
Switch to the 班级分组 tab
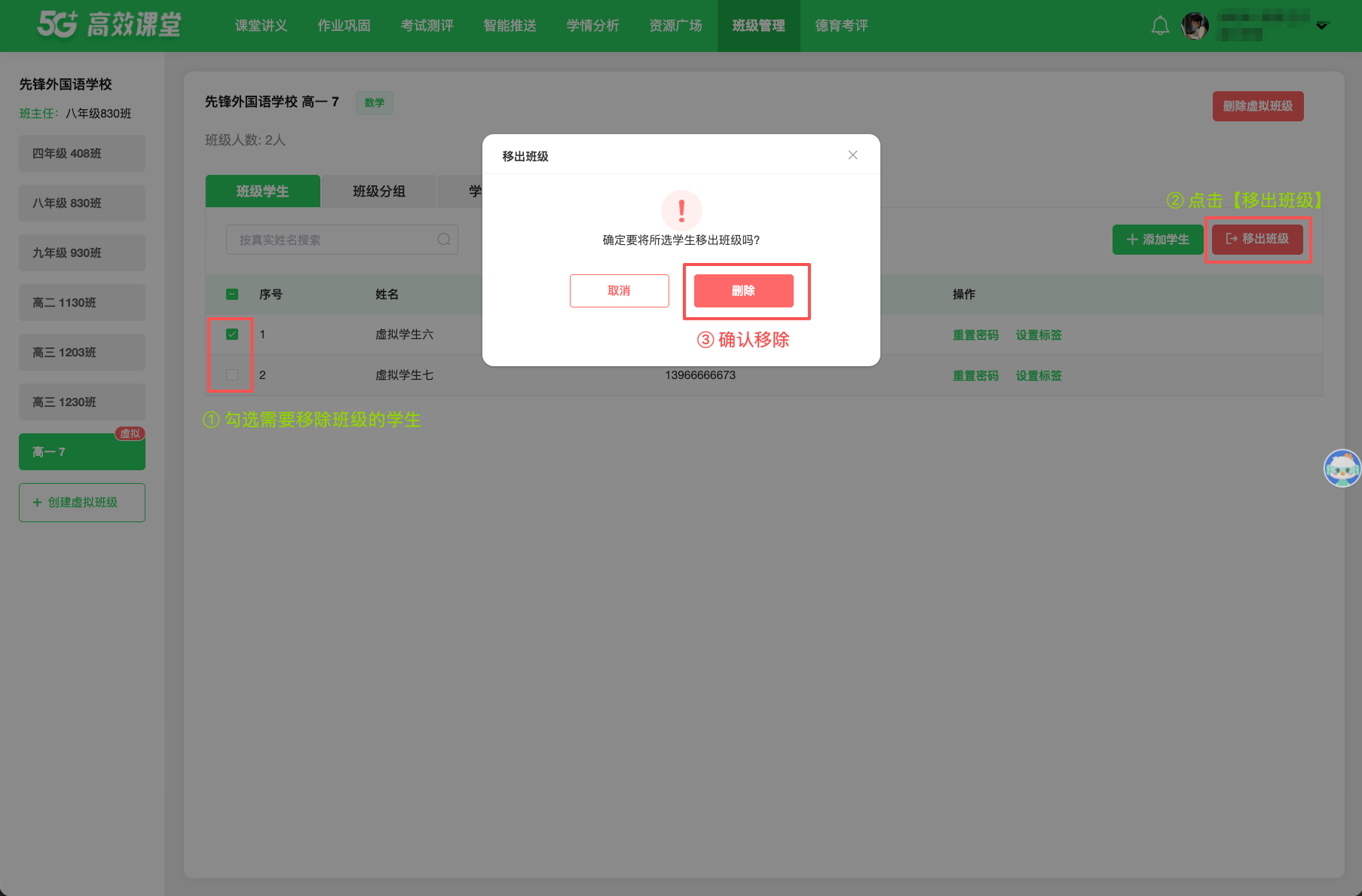(x=379, y=191)
